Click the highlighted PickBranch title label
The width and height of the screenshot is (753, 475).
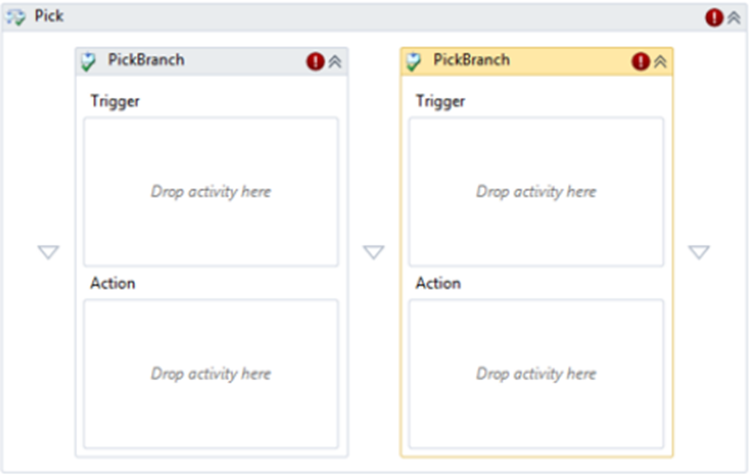472,60
